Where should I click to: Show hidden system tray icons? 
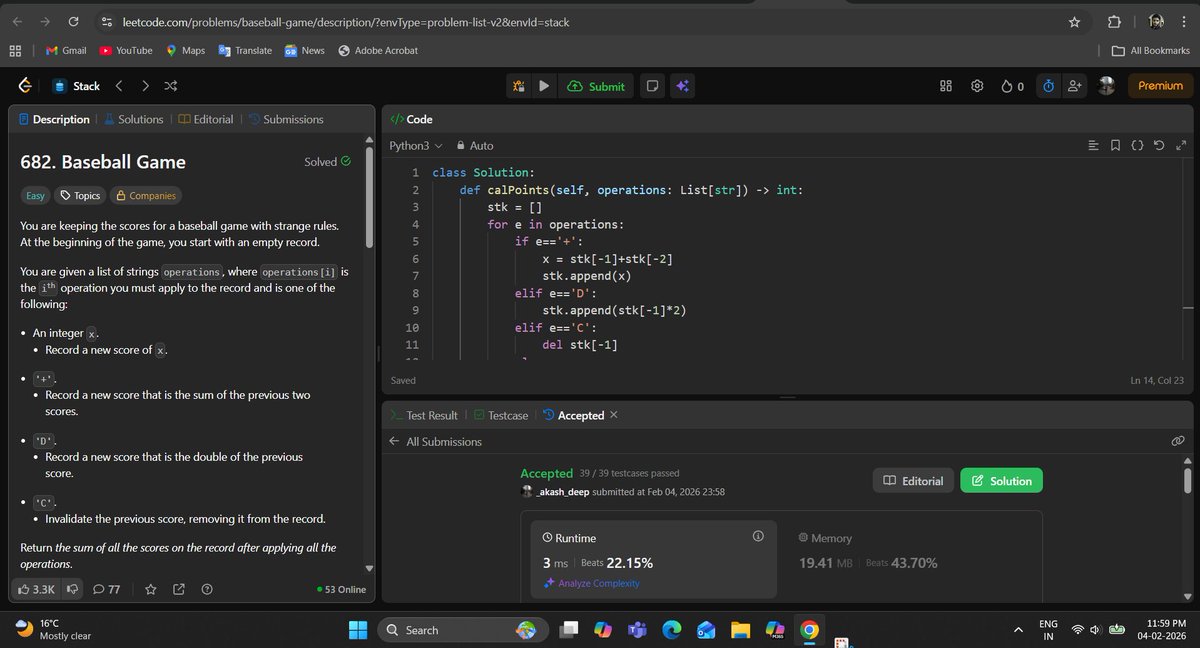pyautogui.click(x=1019, y=629)
